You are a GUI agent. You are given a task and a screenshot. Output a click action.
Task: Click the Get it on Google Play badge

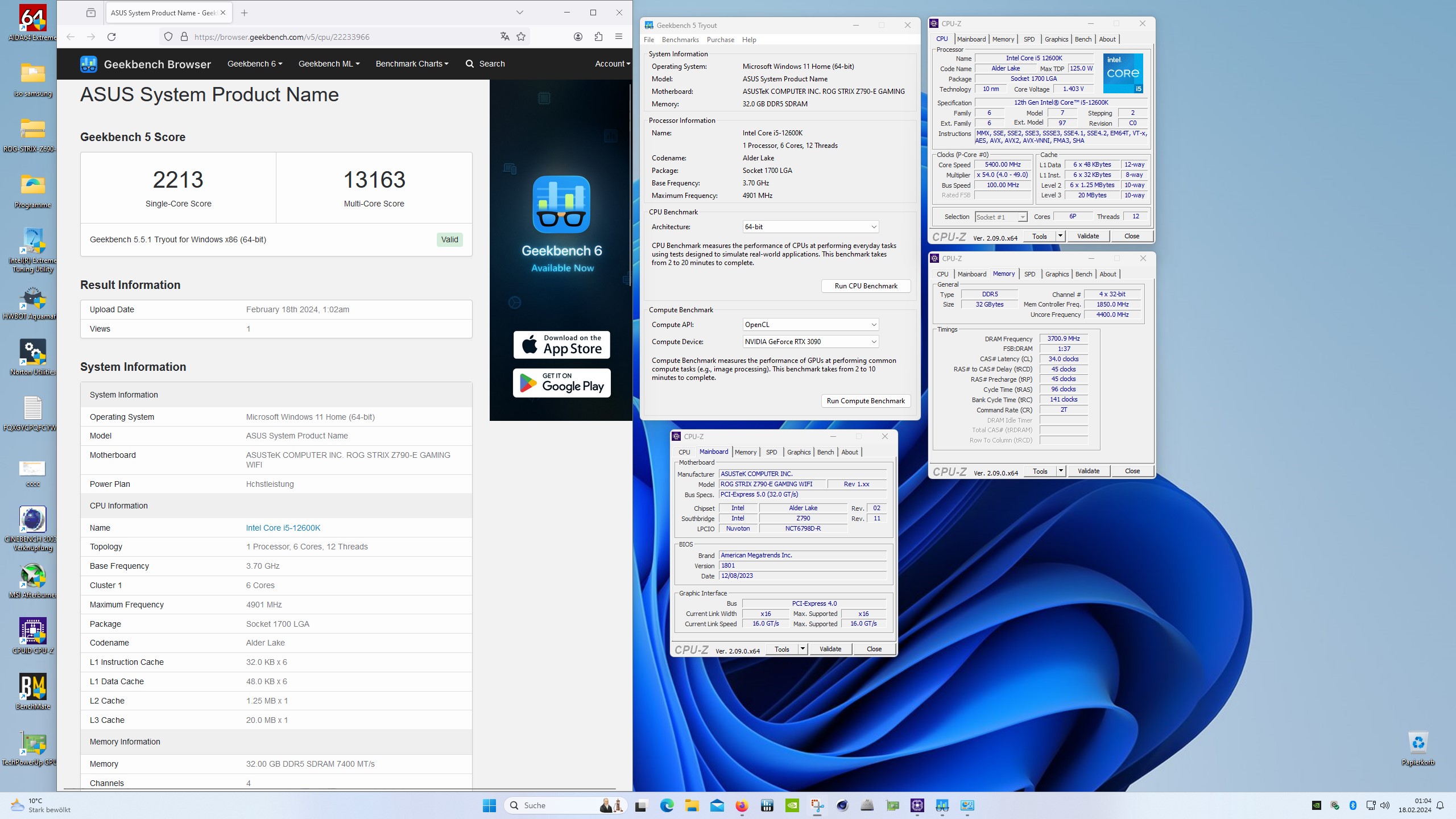[561, 383]
